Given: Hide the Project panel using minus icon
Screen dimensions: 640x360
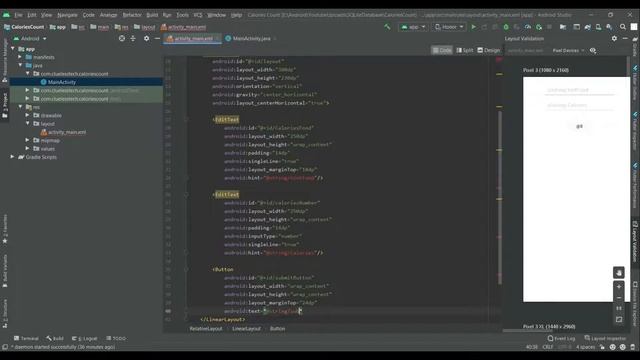Looking at the screenshot, I should click(157, 38).
